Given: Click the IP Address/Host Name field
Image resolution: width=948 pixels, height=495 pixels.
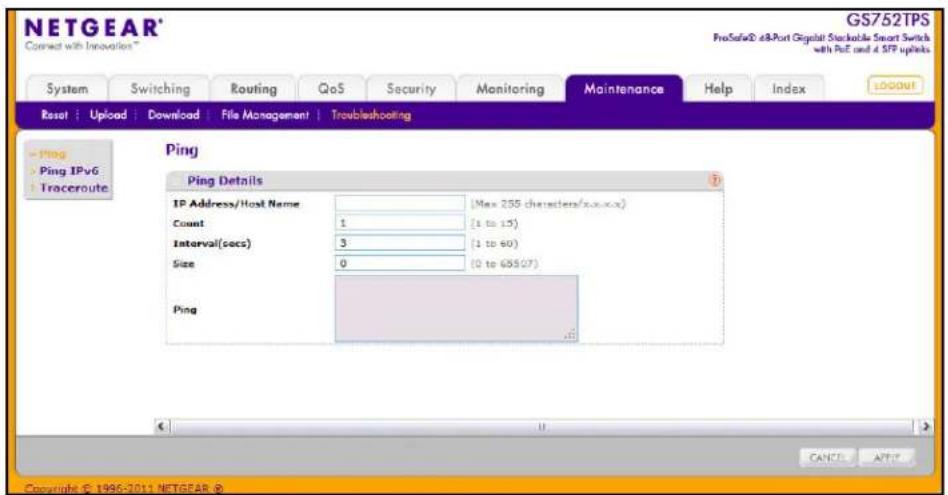Looking at the screenshot, I should point(400,203).
